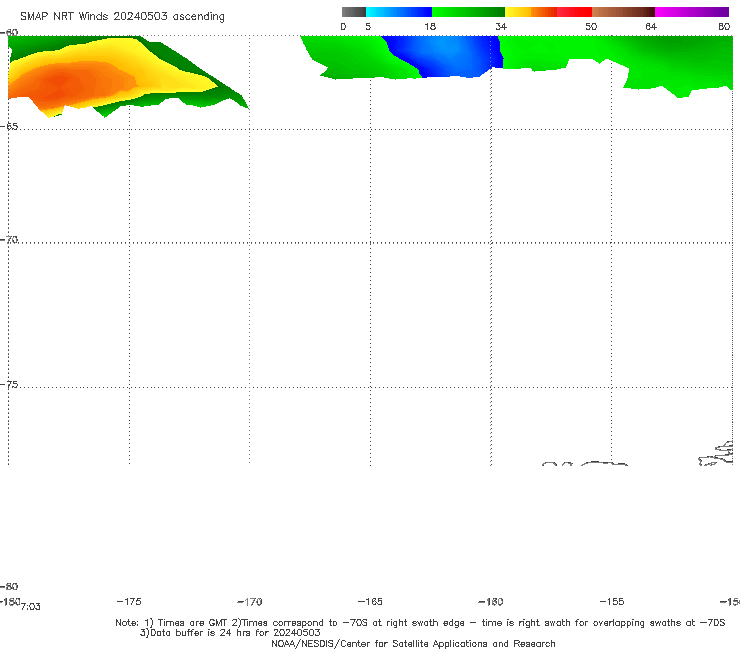Click the color bar label '50'

(x=591, y=27)
